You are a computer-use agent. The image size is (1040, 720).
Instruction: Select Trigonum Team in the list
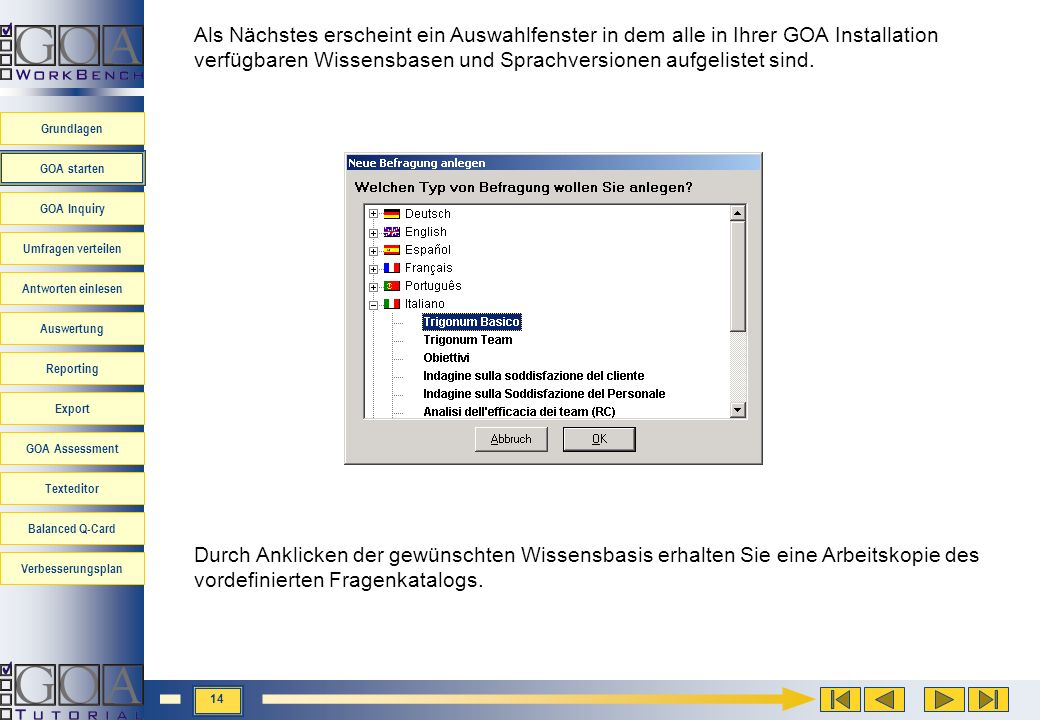(x=468, y=339)
